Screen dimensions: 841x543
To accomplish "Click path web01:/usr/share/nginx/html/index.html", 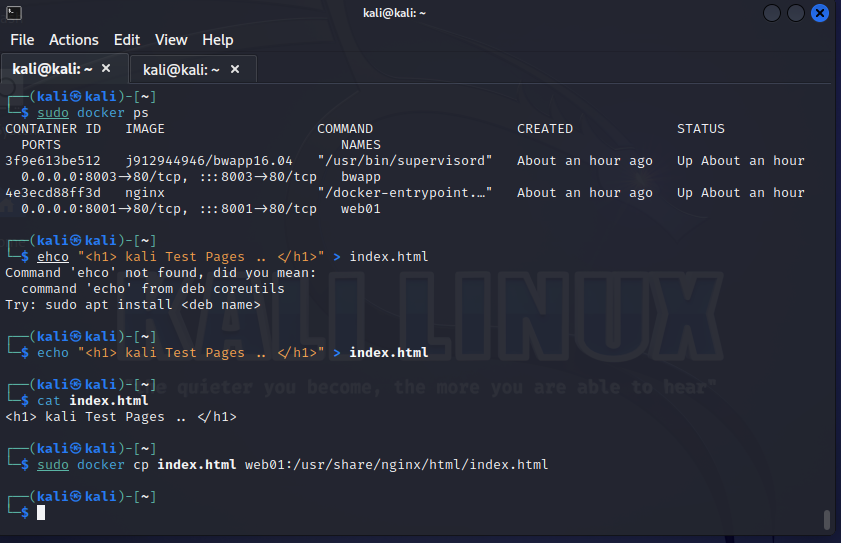I will pyautogui.click(x=396, y=465).
